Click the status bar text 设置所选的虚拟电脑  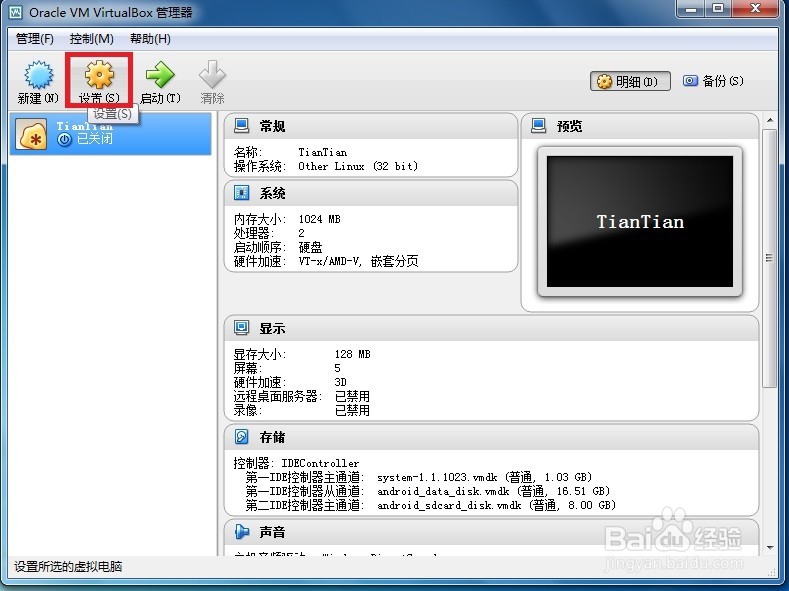(x=68, y=566)
